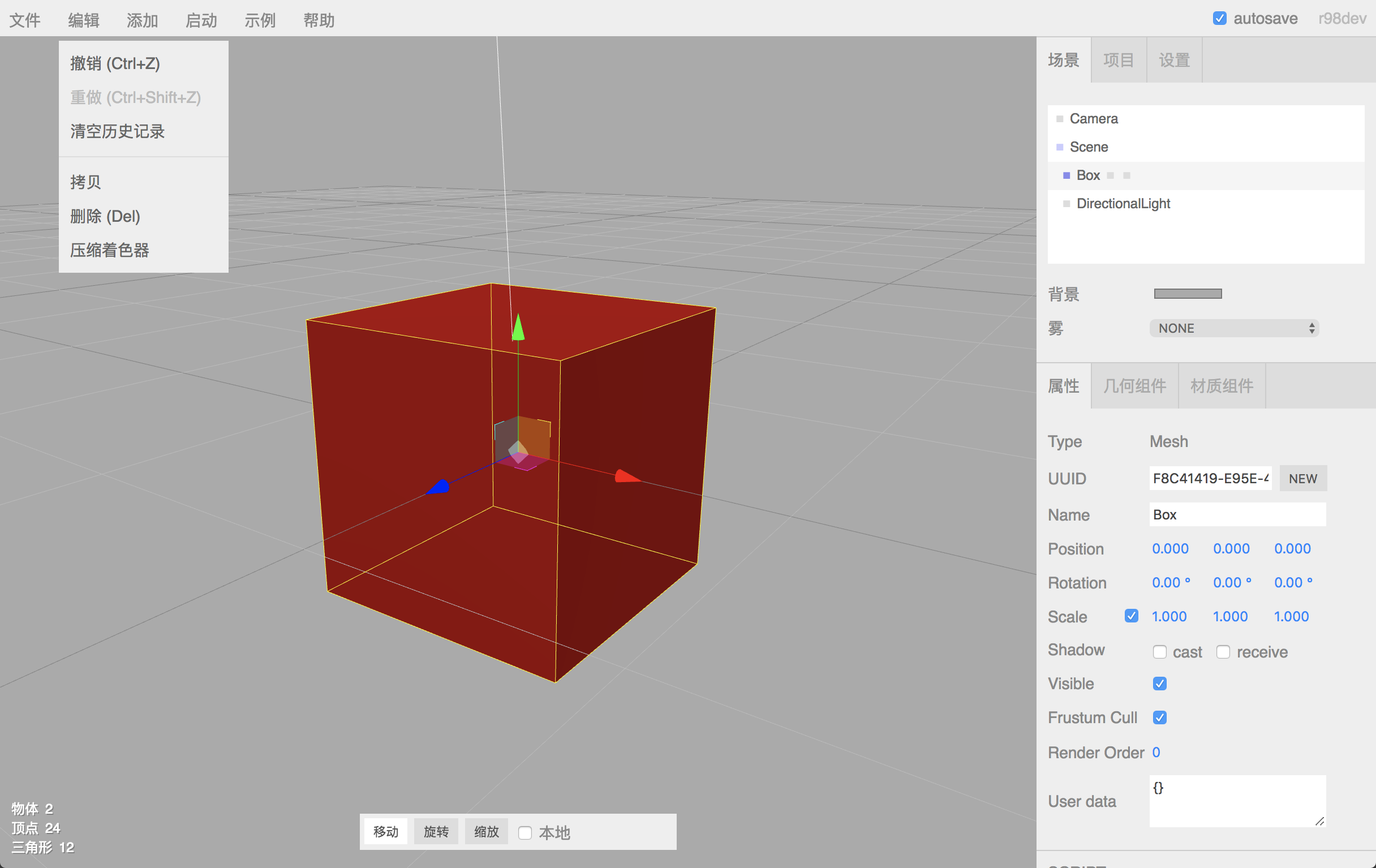The width and height of the screenshot is (1376, 868).
Task: Uncheck the Visible checkbox
Action: [1160, 684]
